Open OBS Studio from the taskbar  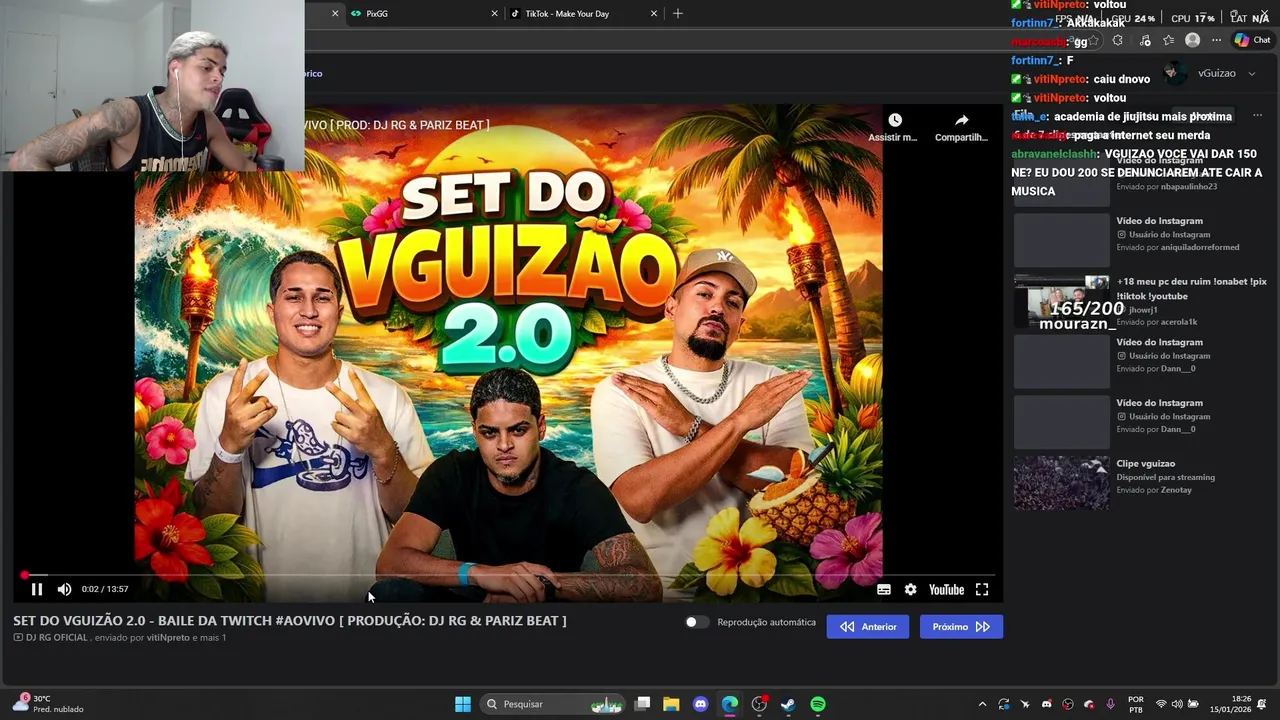point(759,704)
